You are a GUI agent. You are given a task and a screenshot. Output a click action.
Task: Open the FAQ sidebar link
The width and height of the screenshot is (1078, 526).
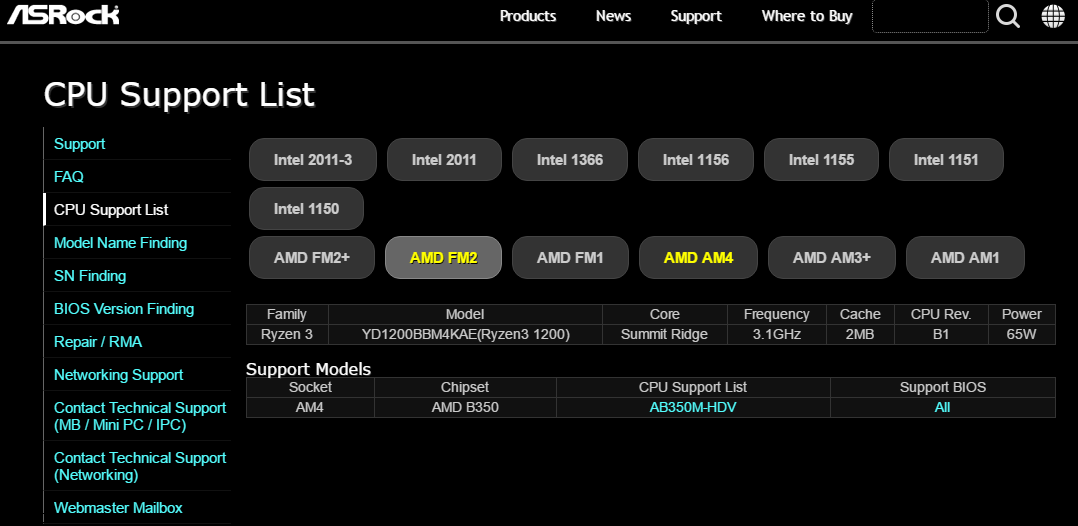click(x=69, y=177)
